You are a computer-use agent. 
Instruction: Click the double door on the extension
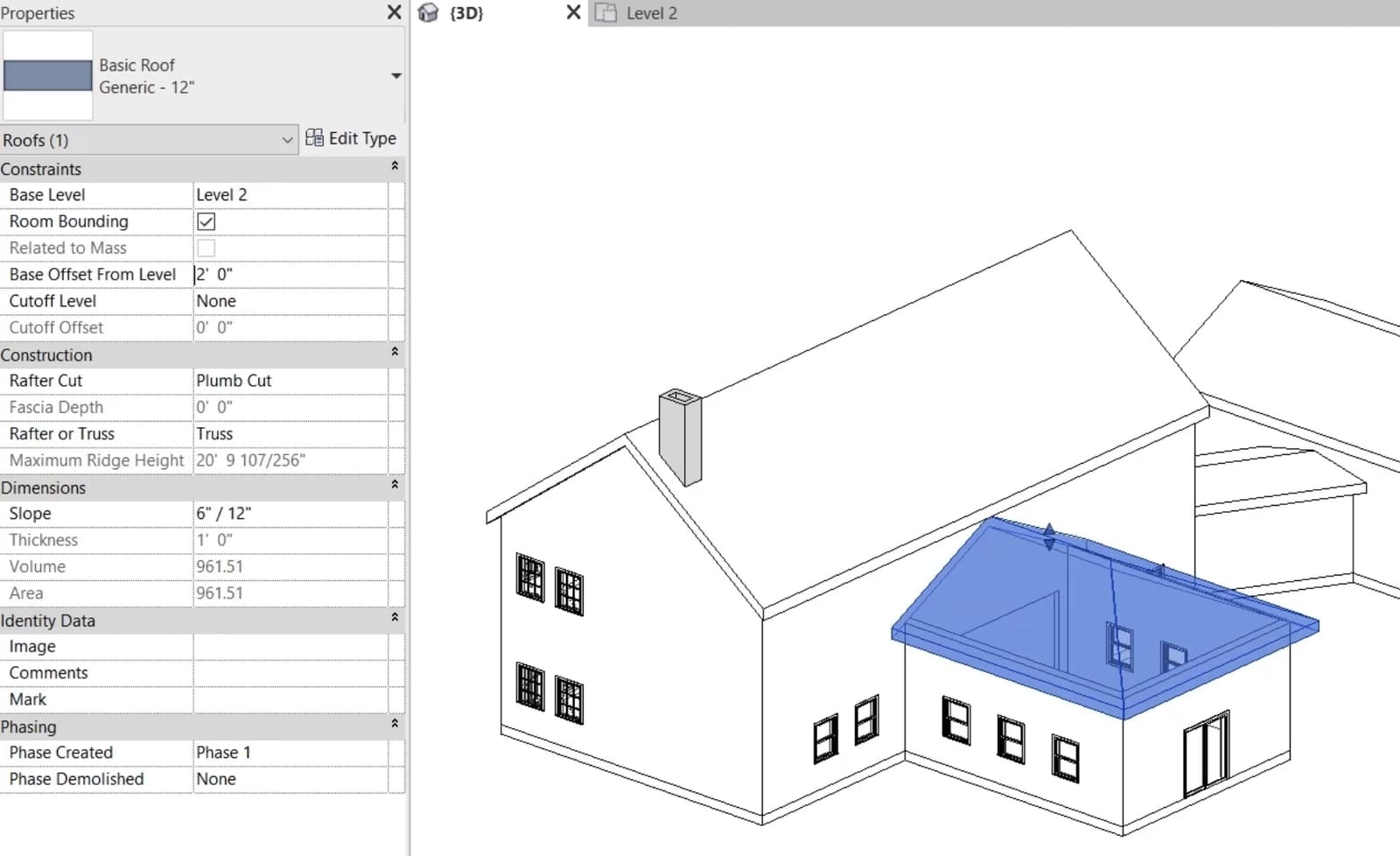point(1206,754)
